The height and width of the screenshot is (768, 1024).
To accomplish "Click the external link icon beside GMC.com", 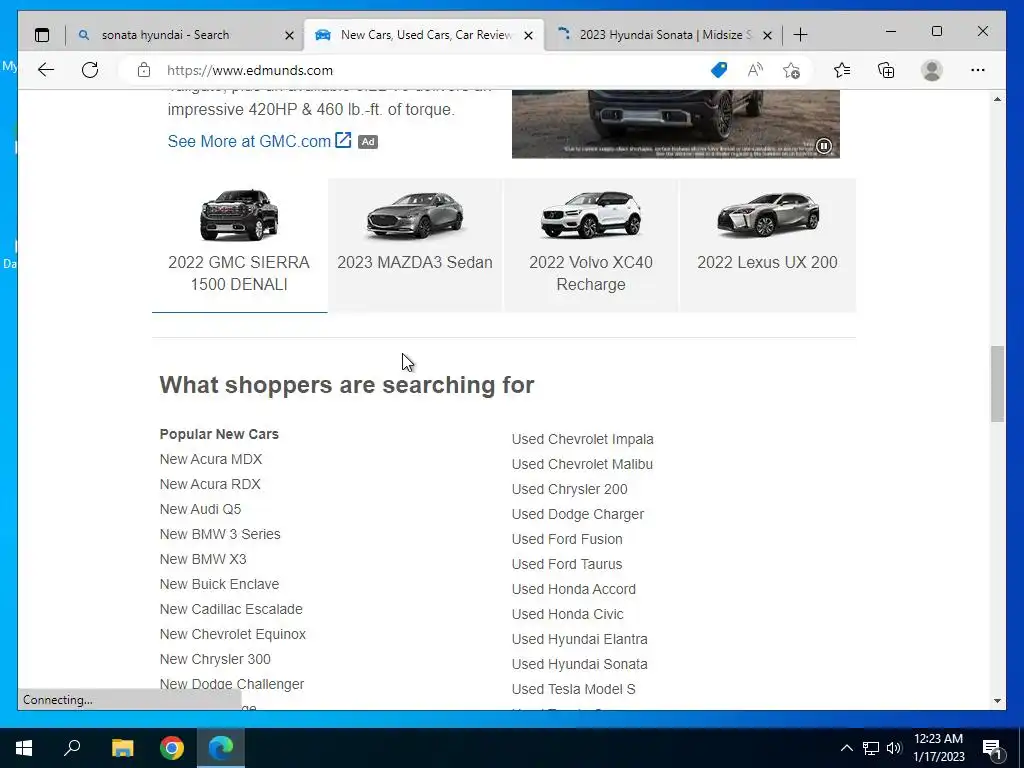I will pyautogui.click(x=343, y=140).
